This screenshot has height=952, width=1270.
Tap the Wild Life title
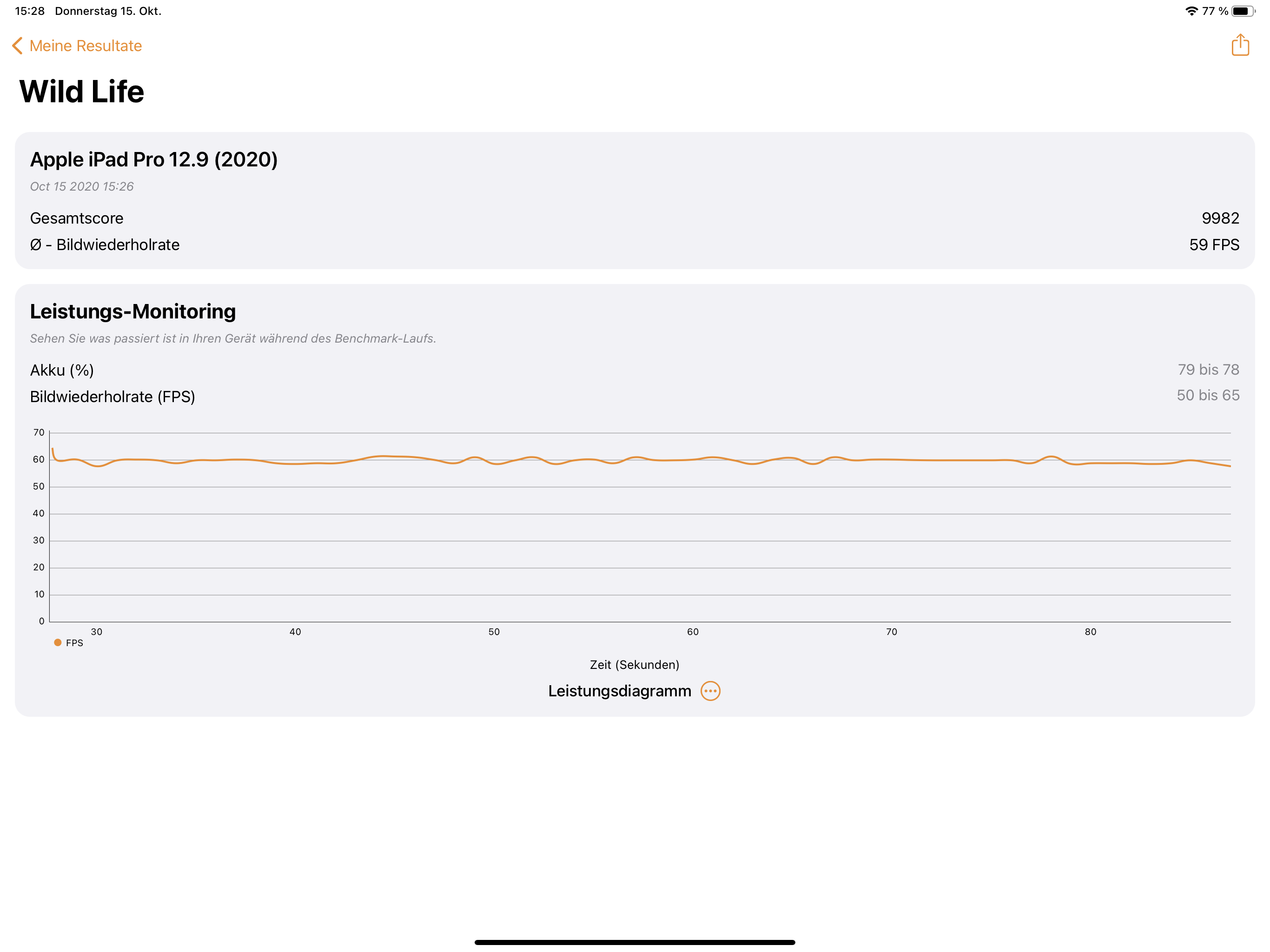[x=81, y=92]
